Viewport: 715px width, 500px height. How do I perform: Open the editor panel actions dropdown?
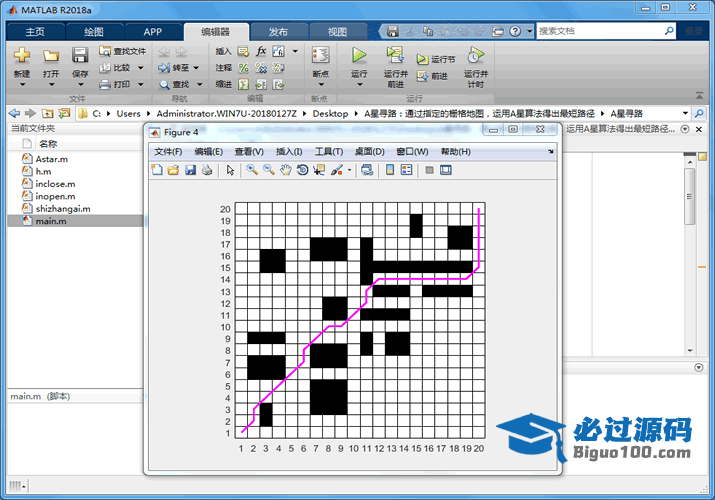pos(685,129)
